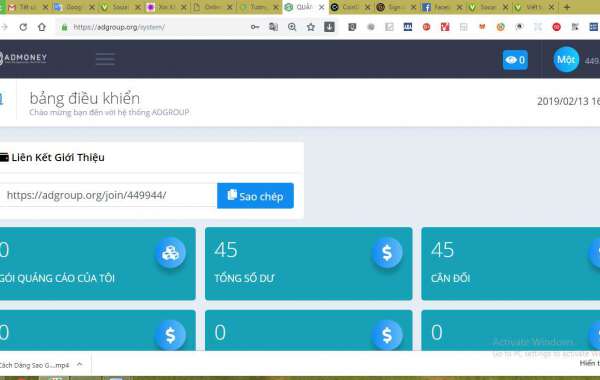This screenshot has height=380, width=600.
Task: Open the CÂN ĐỐI card
Action: (x=510, y=264)
